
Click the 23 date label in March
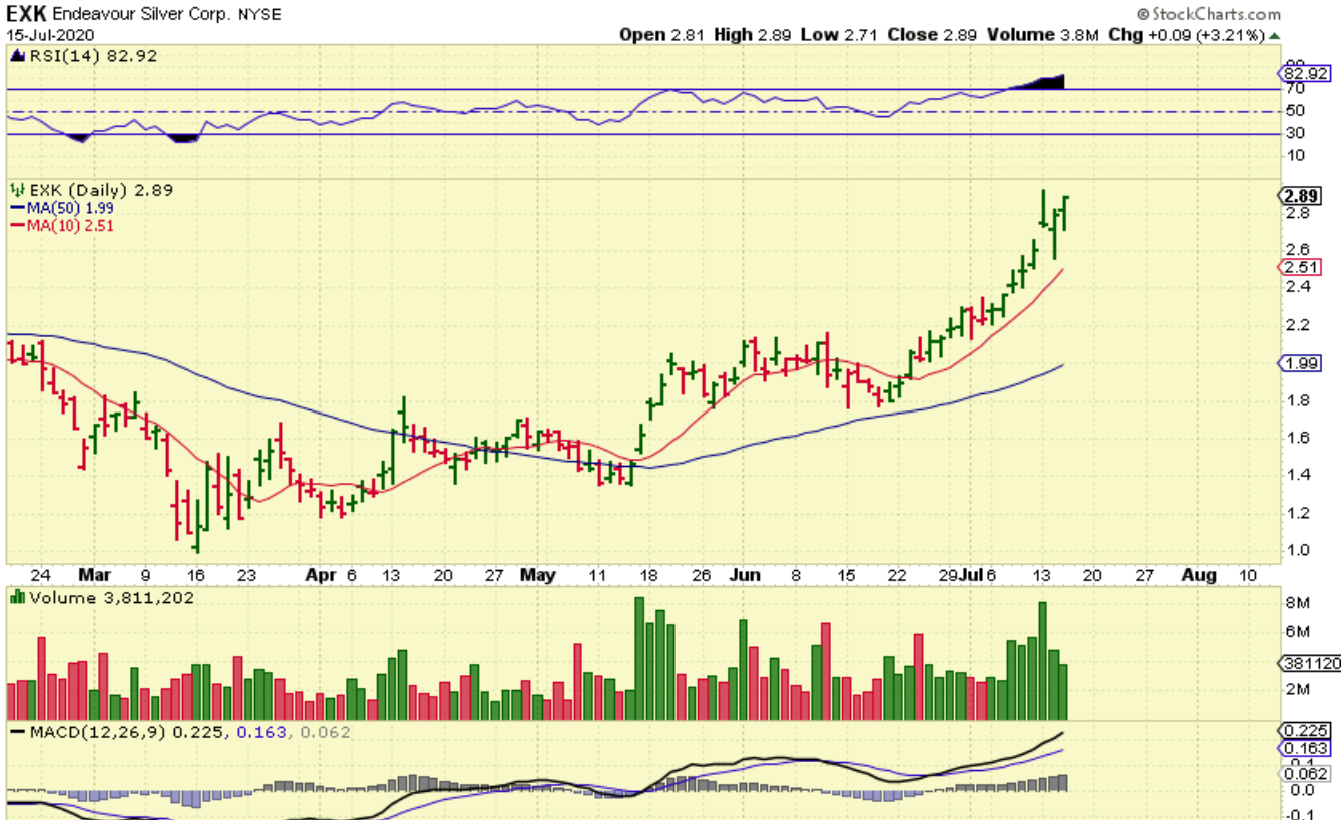pyautogui.click(x=247, y=576)
